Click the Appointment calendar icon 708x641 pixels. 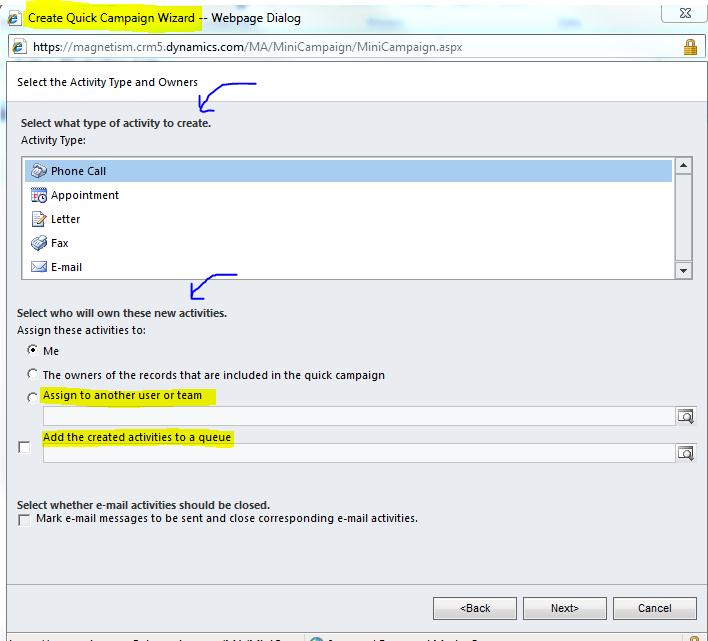click(x=39, y=195)
